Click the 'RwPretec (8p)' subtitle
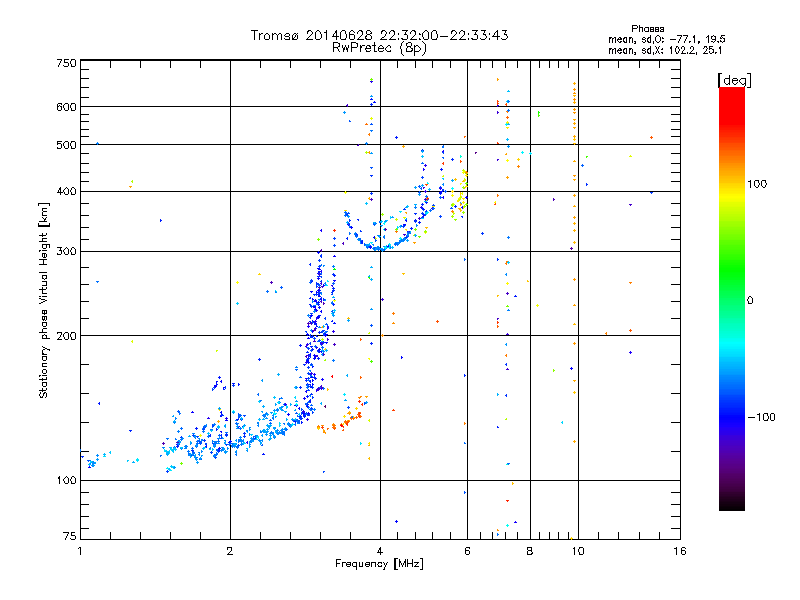 [x=379, y=48]
